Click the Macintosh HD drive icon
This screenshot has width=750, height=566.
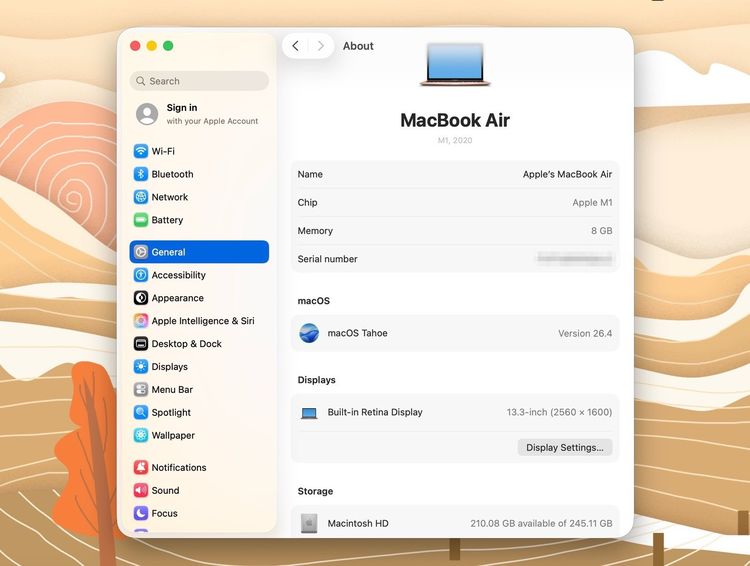point(309,523)
